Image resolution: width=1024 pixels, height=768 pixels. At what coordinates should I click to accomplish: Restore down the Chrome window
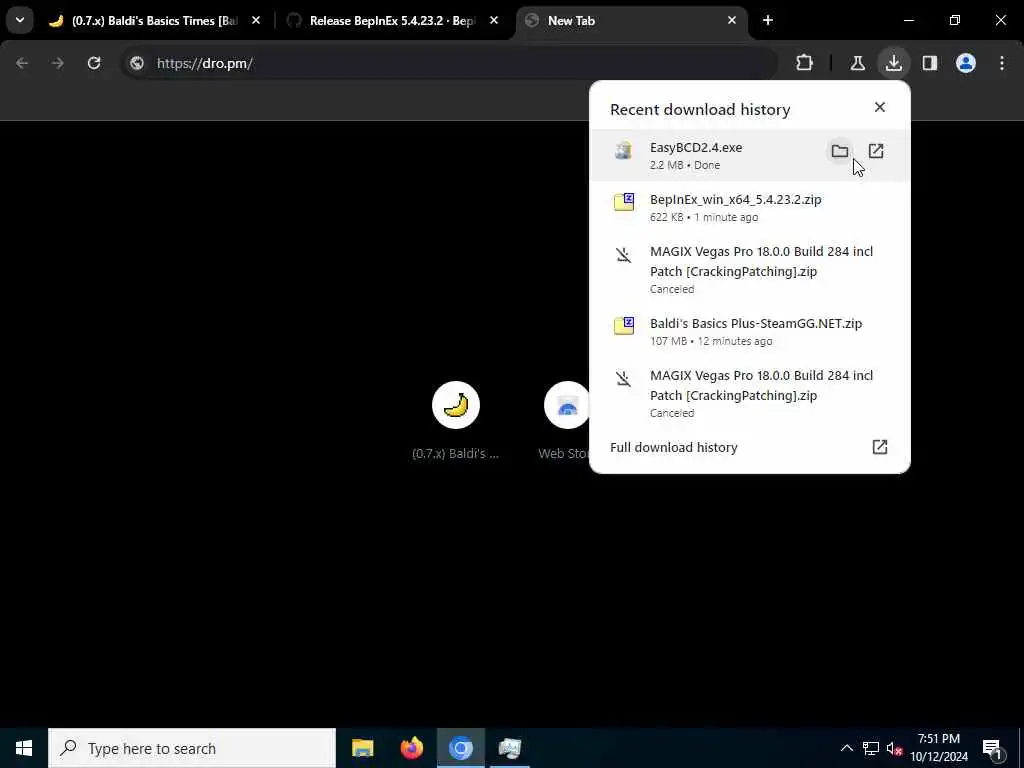955,21
